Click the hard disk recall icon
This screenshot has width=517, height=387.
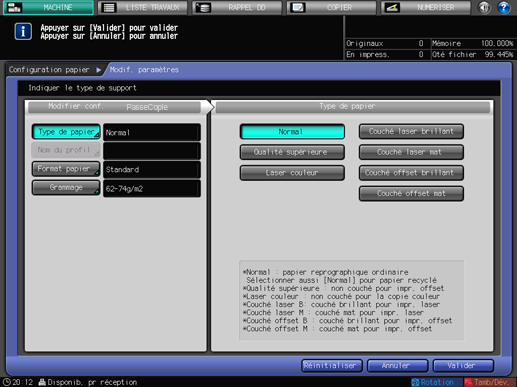(203, 7)
